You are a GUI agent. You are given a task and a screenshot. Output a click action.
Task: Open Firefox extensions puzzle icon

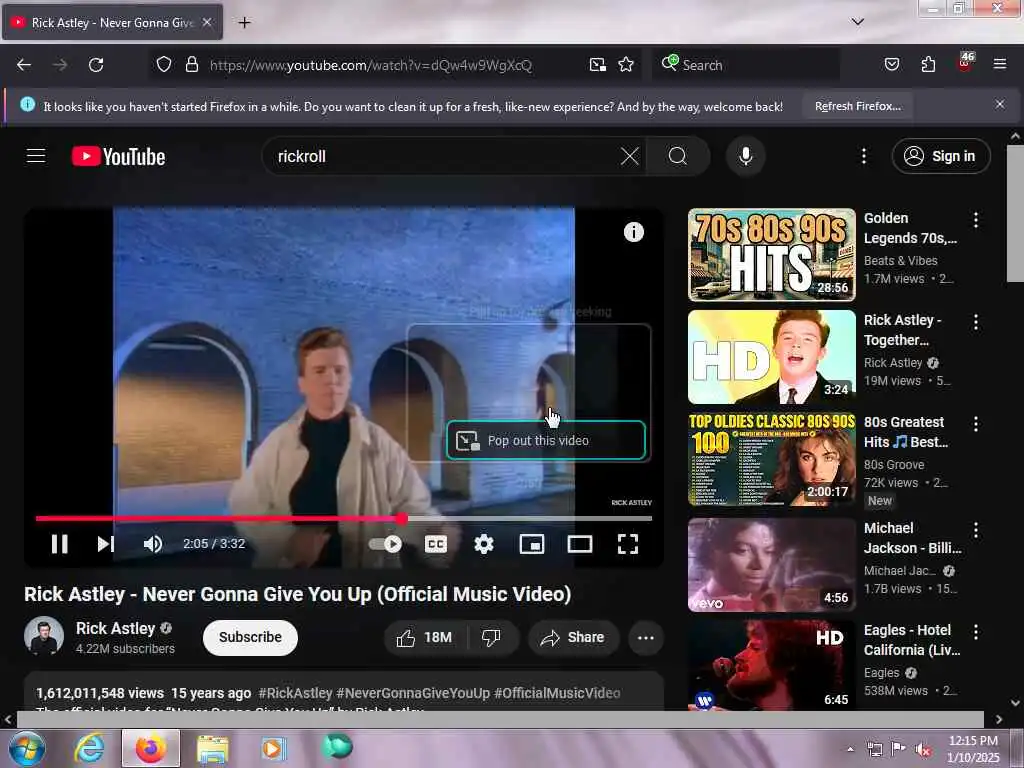tap(928, 65)
